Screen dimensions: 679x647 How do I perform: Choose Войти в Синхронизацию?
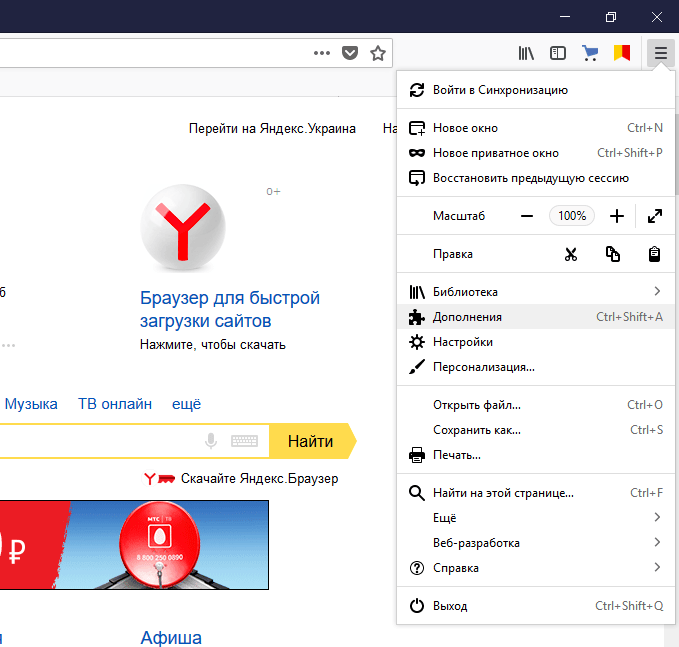pos(536,90)
